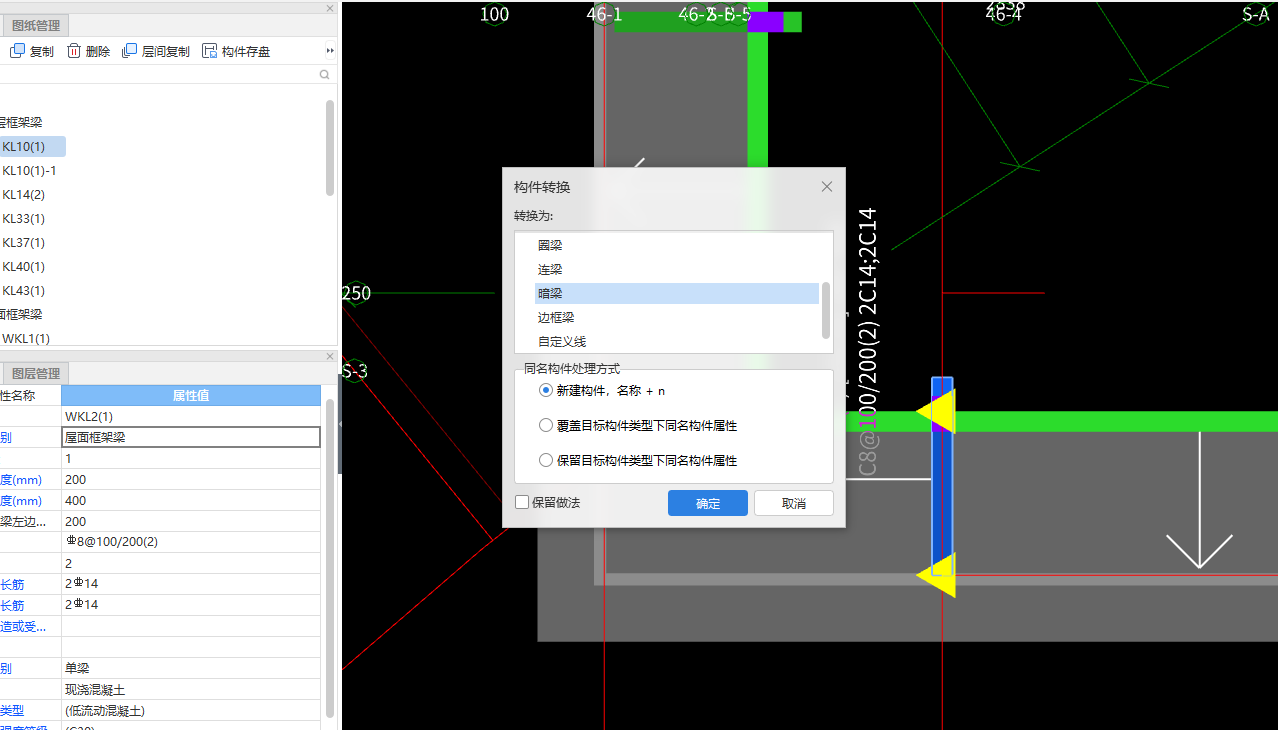
Task: Click the 确定 button
Action: click(x=708, y=503)
